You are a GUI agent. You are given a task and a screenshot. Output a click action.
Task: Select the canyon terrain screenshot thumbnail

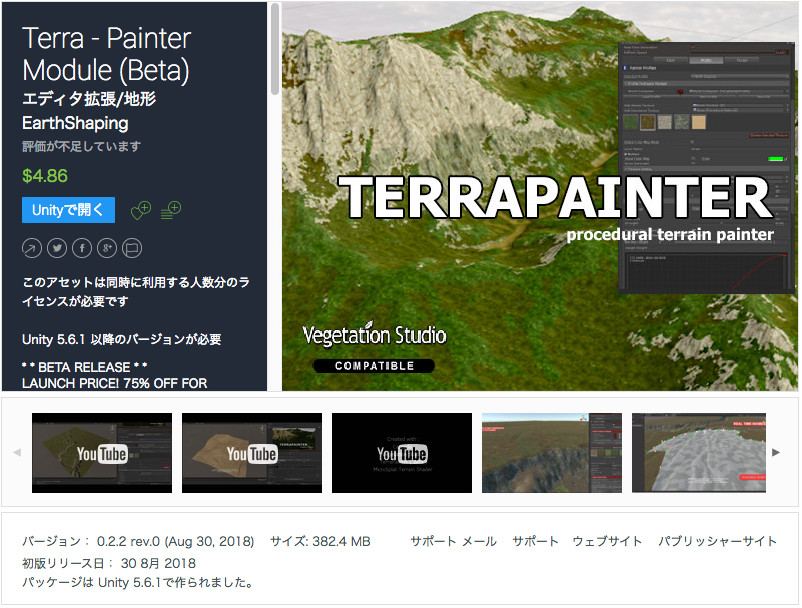[552, 453]
